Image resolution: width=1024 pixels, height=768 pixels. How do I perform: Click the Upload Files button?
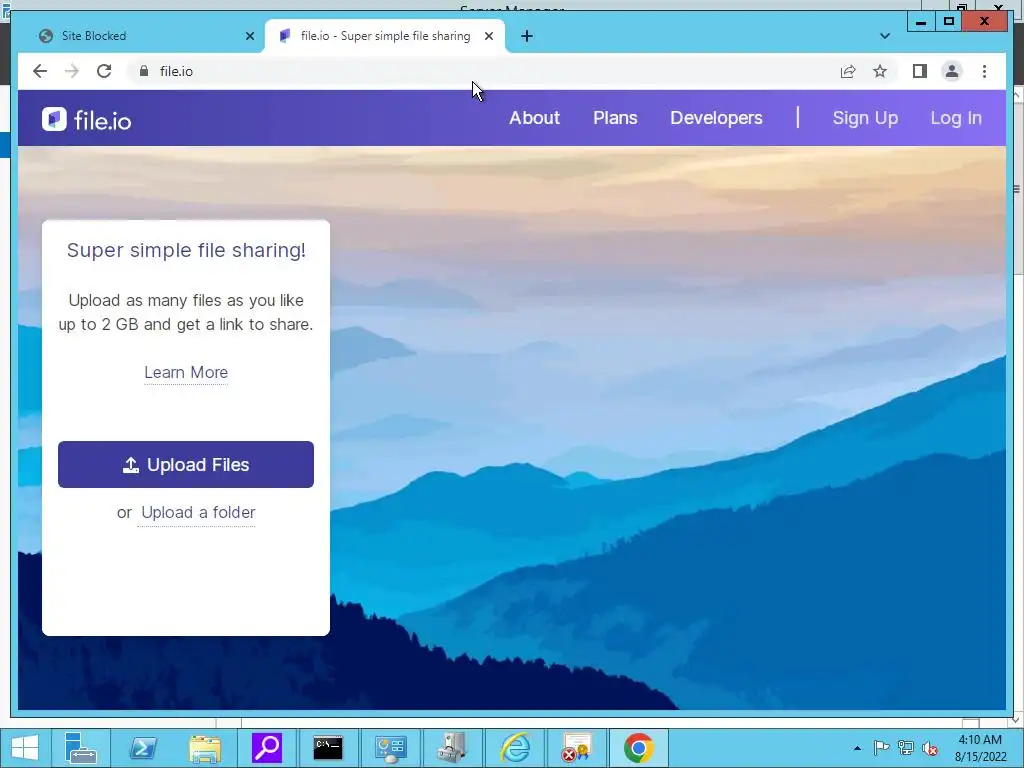point(185,464)
